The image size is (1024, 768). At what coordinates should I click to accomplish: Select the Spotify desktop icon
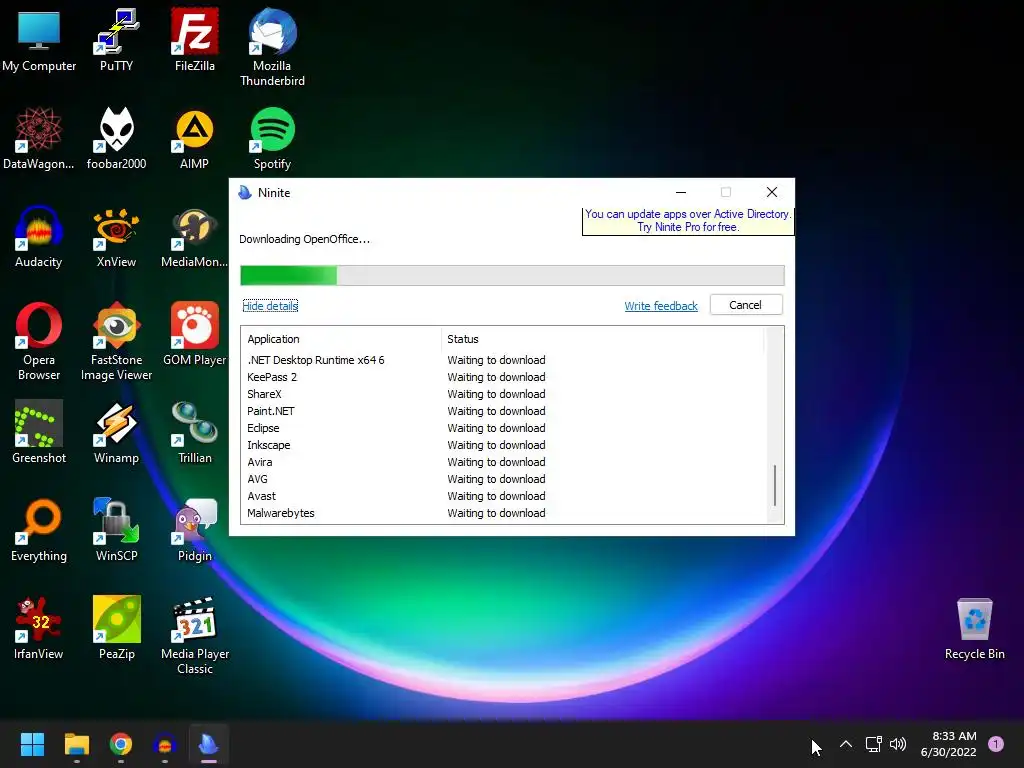[272, 138]
